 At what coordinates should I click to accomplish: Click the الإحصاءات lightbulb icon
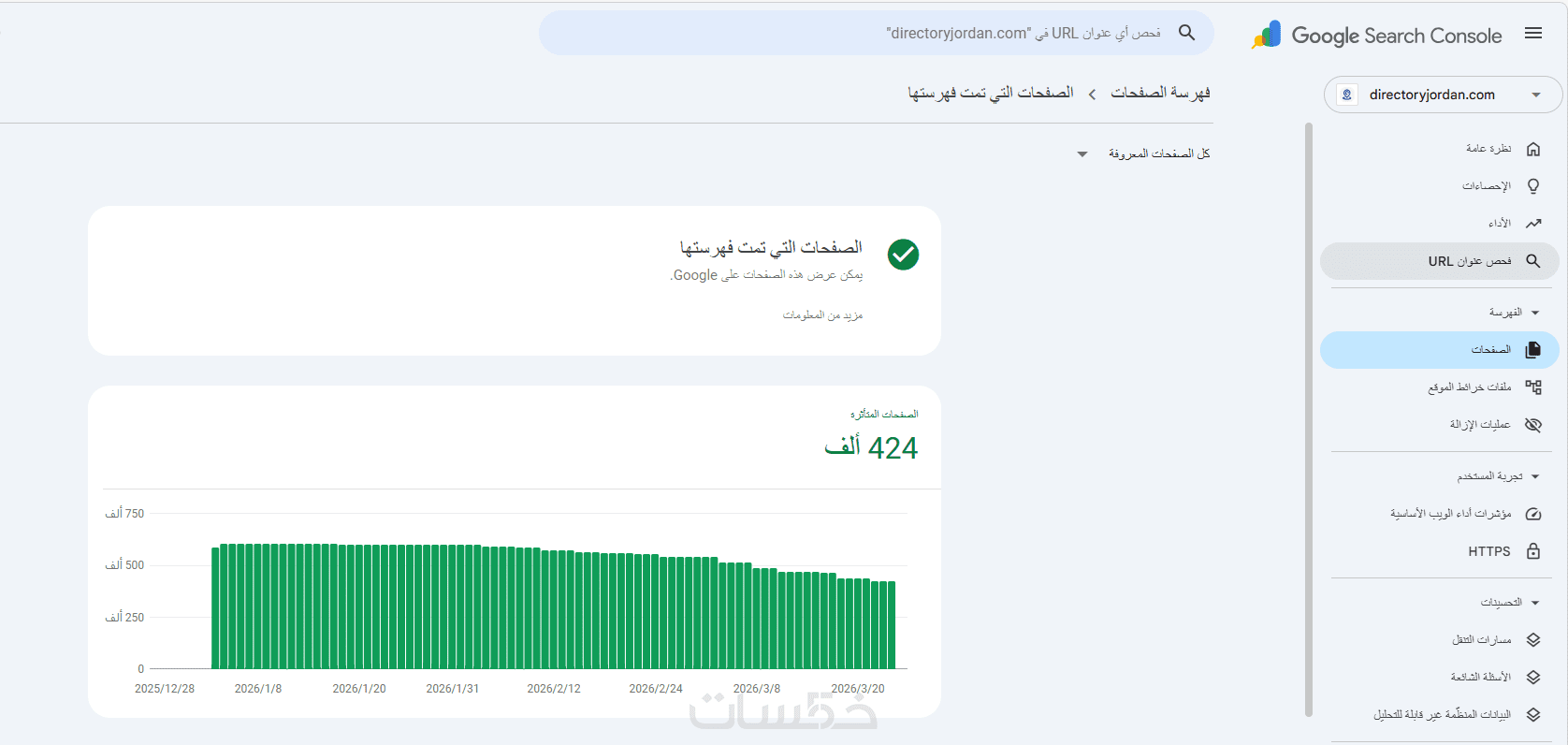1532,186
